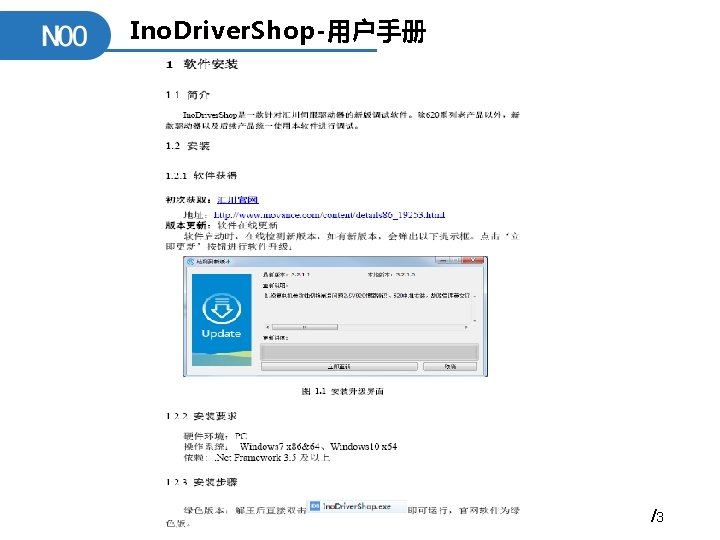Click the down arrow of update notes vertical scrollbar
This screenshot has width=720, height=540.
point(474,321)
